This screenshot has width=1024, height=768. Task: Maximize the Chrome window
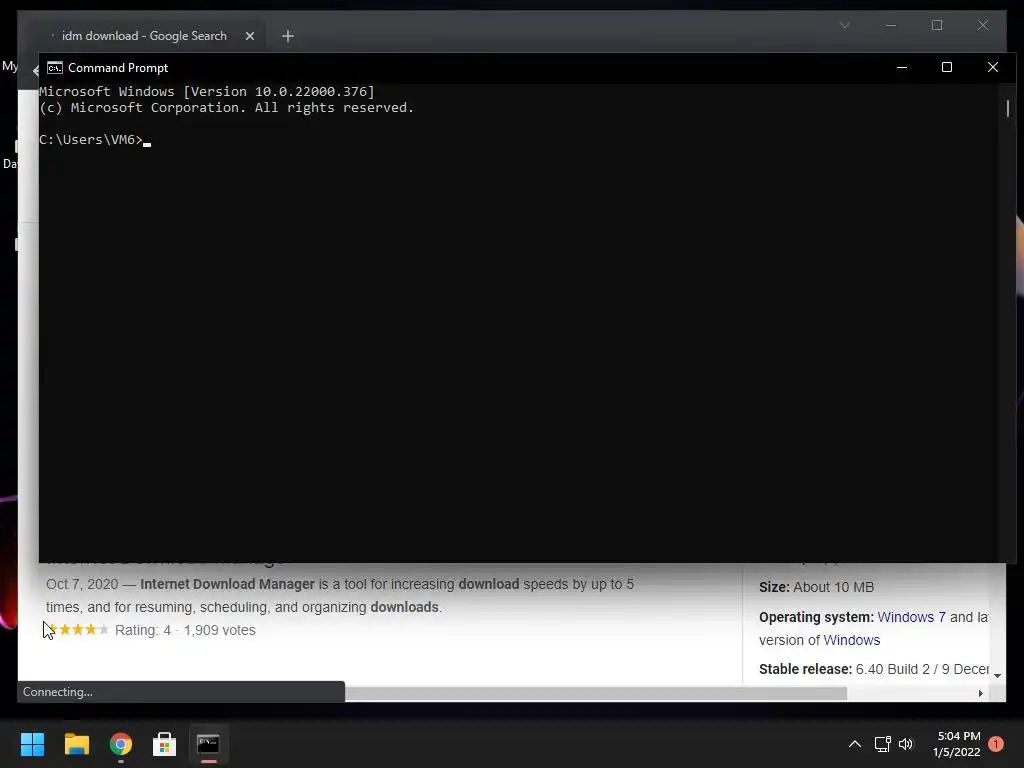(x=937, y=25)
